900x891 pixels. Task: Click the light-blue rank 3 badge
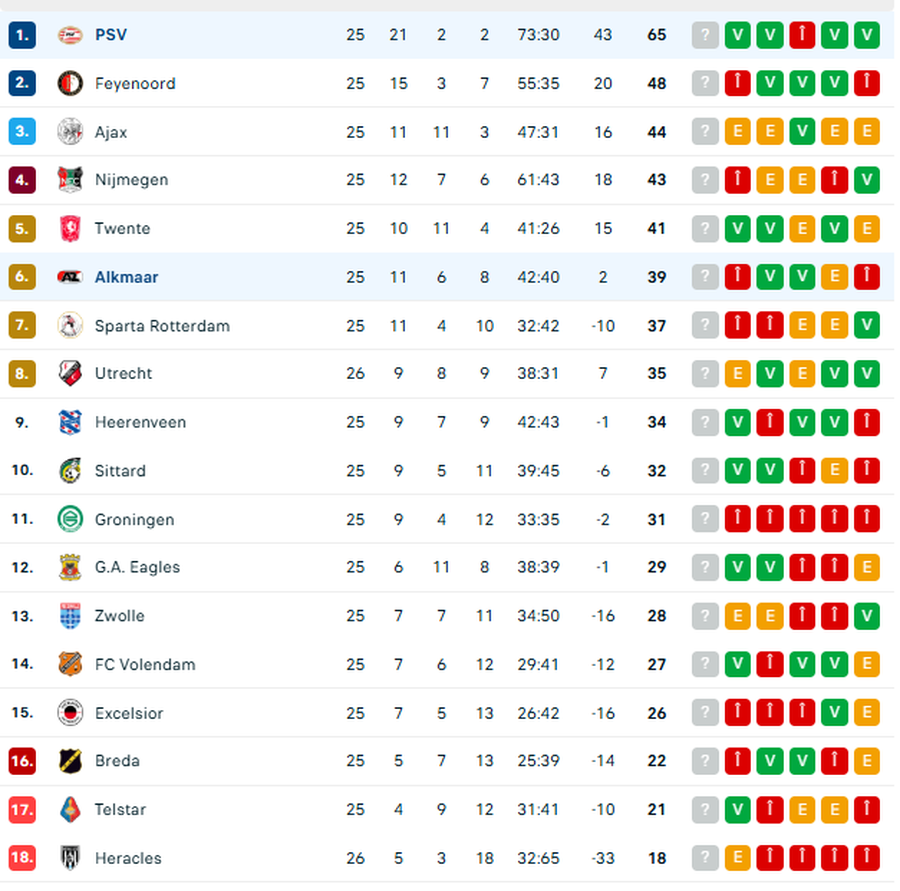click(x=22, y=132)
